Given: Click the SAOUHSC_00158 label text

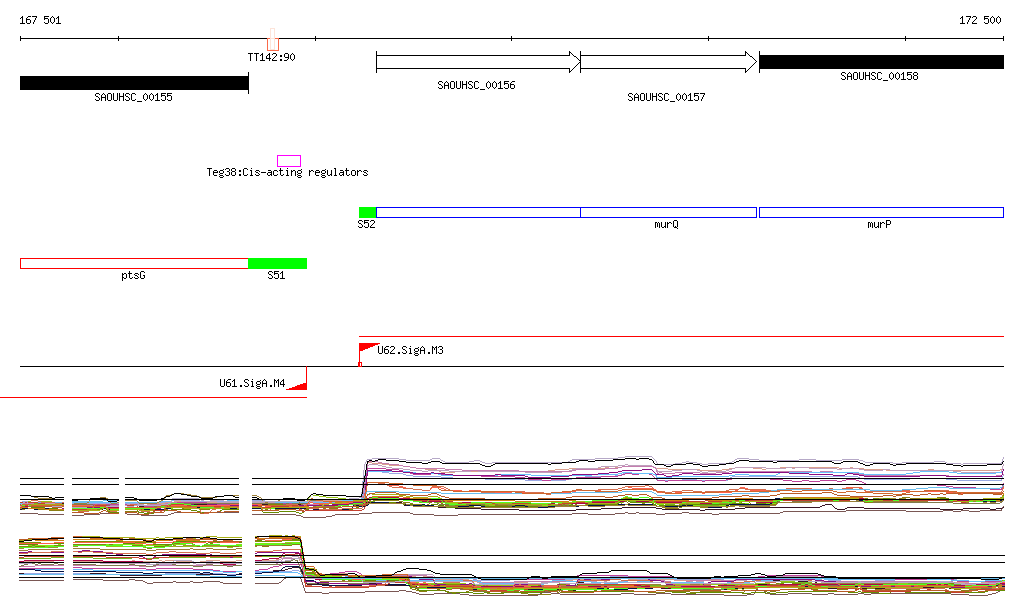Looking at the screenshot, I should click(x=879, y=76).
